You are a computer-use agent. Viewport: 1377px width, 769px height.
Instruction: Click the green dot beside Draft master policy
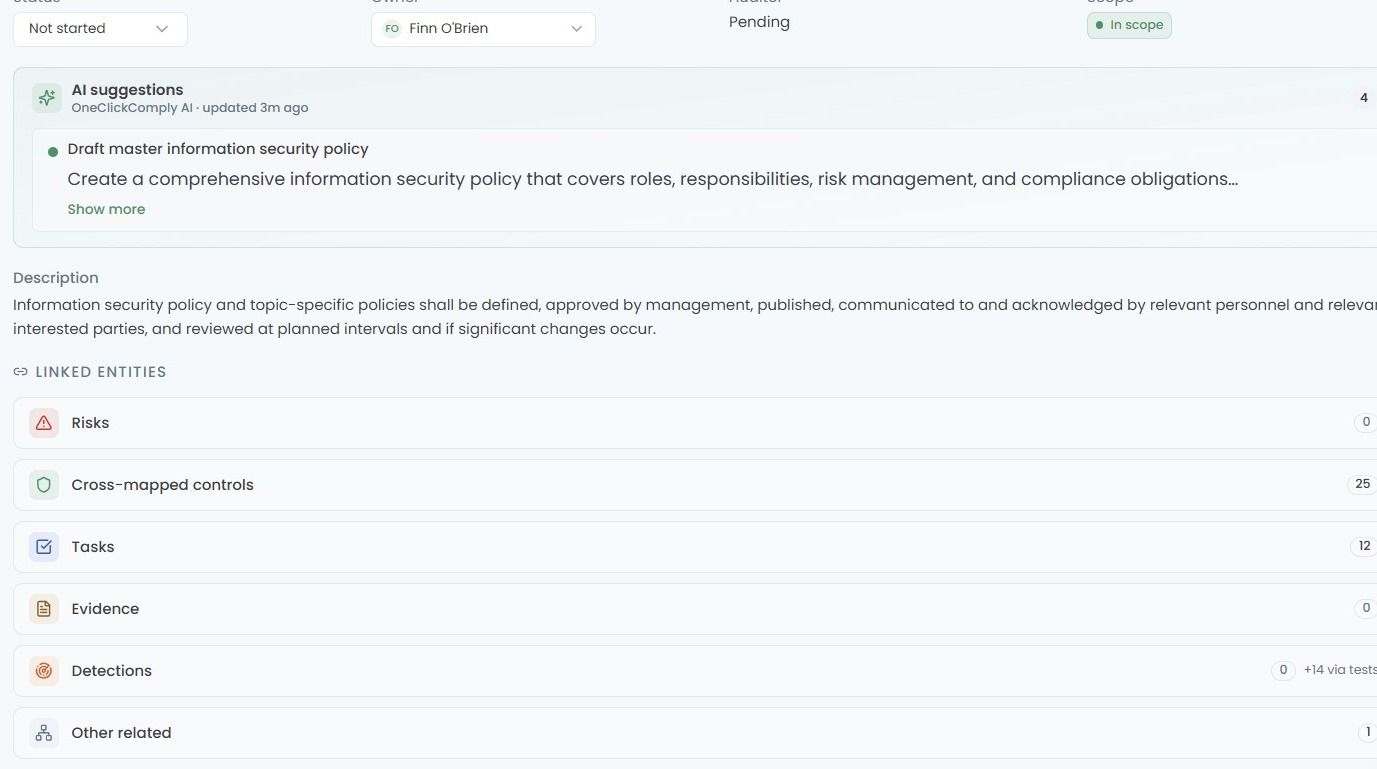pos(53,152)
